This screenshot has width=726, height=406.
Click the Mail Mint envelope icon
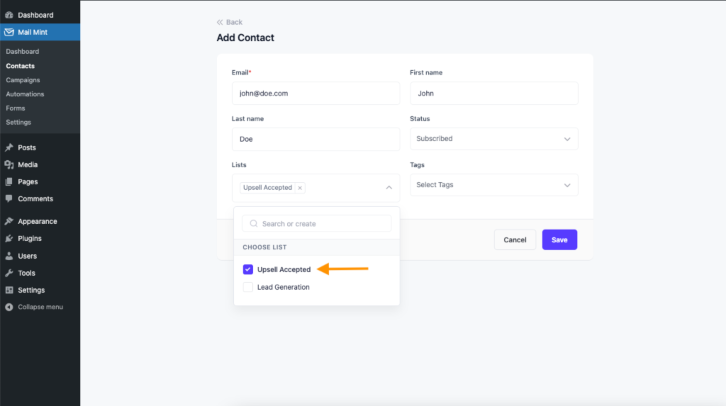(9, 32)
